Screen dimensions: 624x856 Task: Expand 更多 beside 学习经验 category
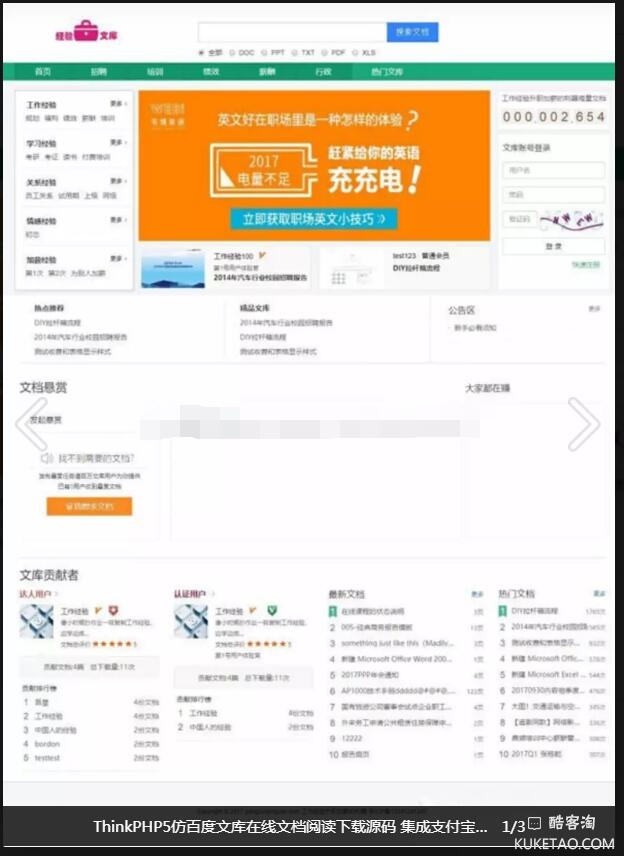(118, 142)
